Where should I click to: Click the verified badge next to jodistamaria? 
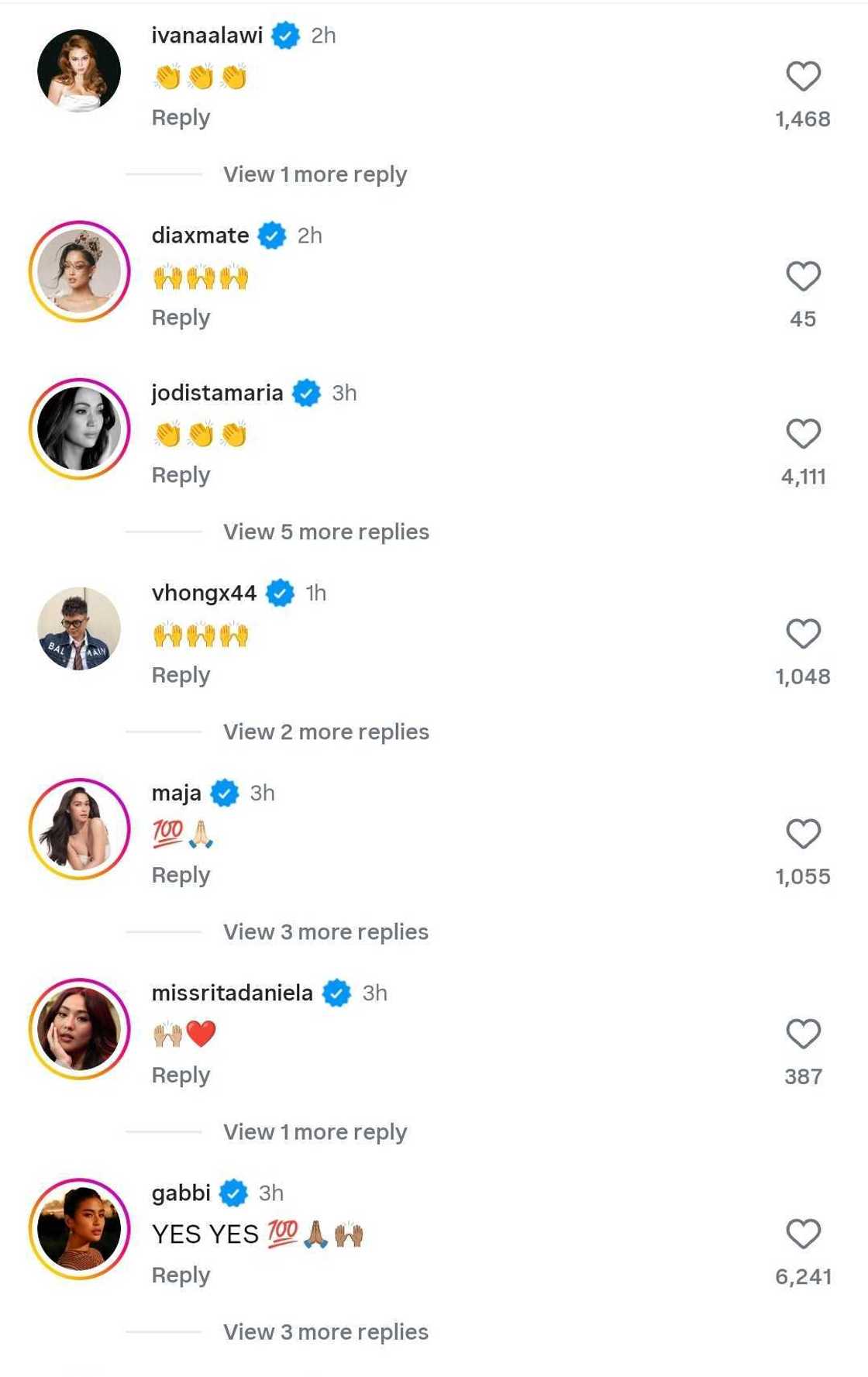point(306,392)
